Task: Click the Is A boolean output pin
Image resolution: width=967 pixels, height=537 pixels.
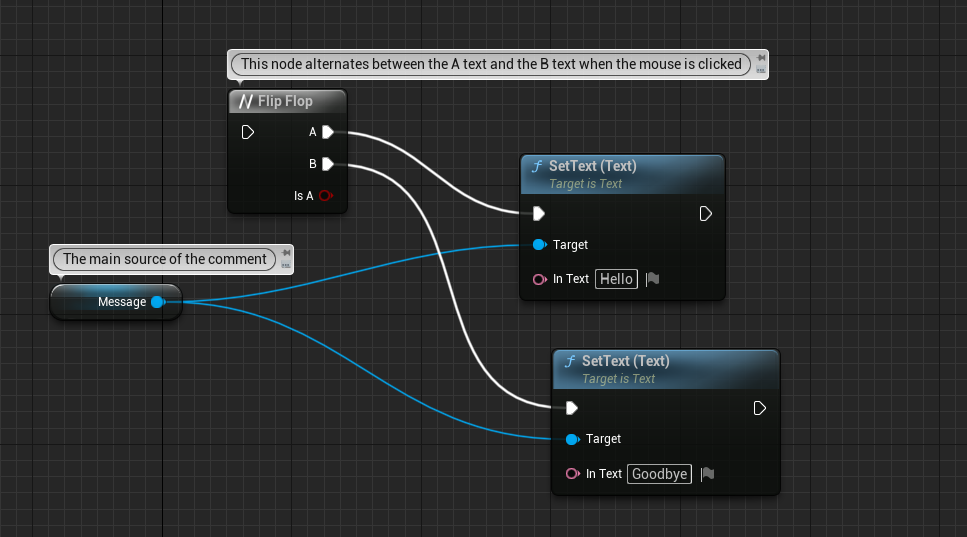Action: (x=326, y=195)
